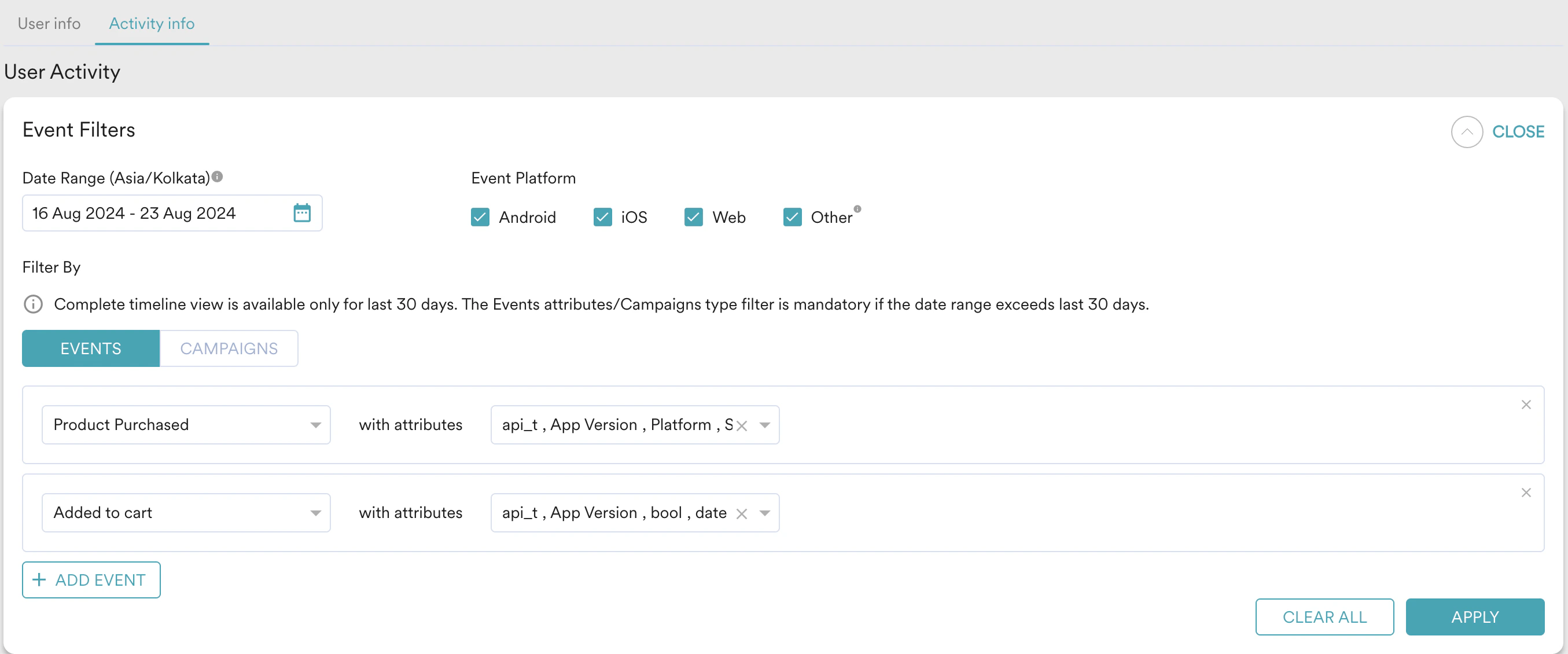Select the CAMPAIGNS filter tab

point(229,348)
